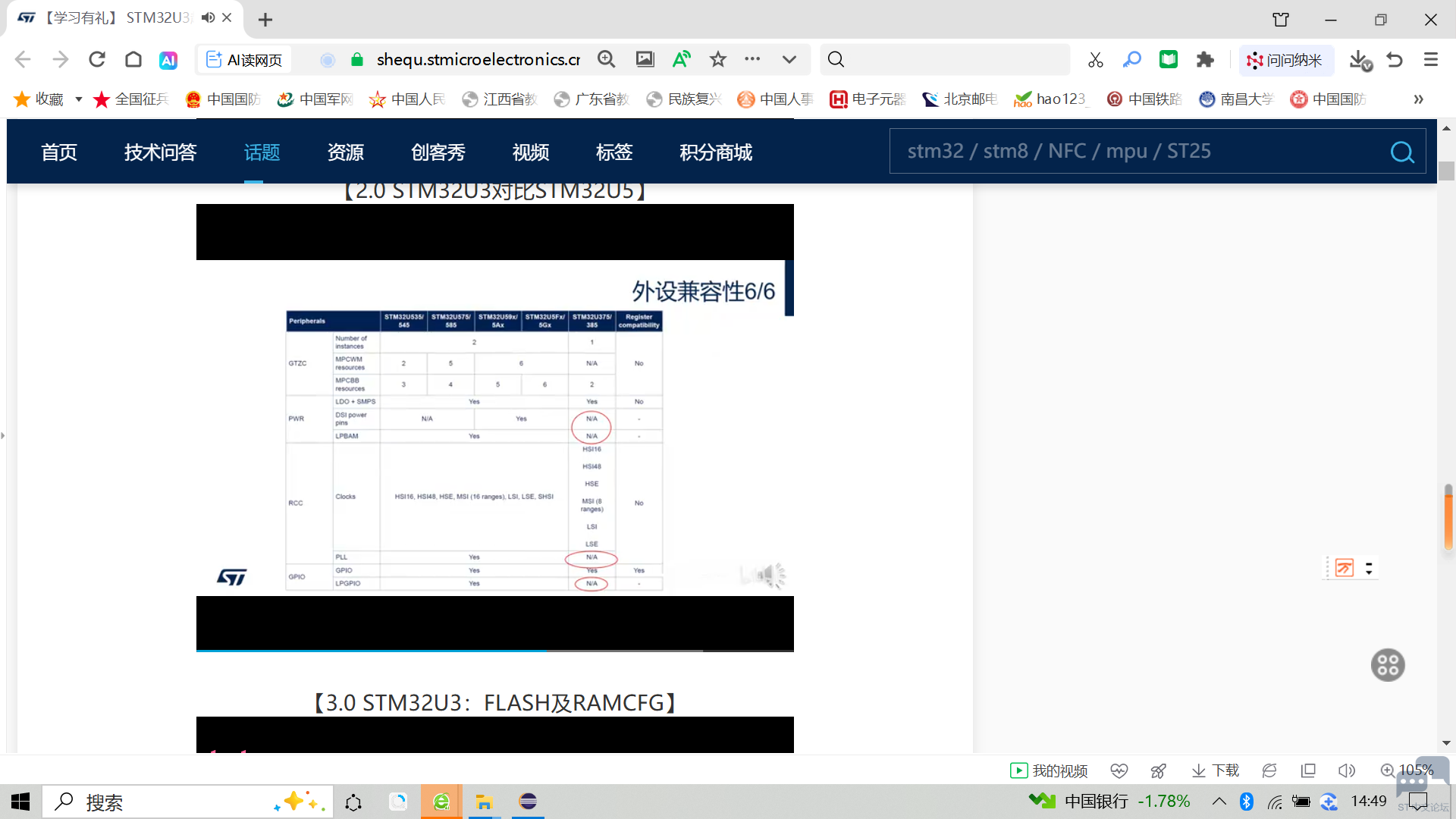
Task: Open the blue magnifier find tool
Action: tap(1132, 59)
